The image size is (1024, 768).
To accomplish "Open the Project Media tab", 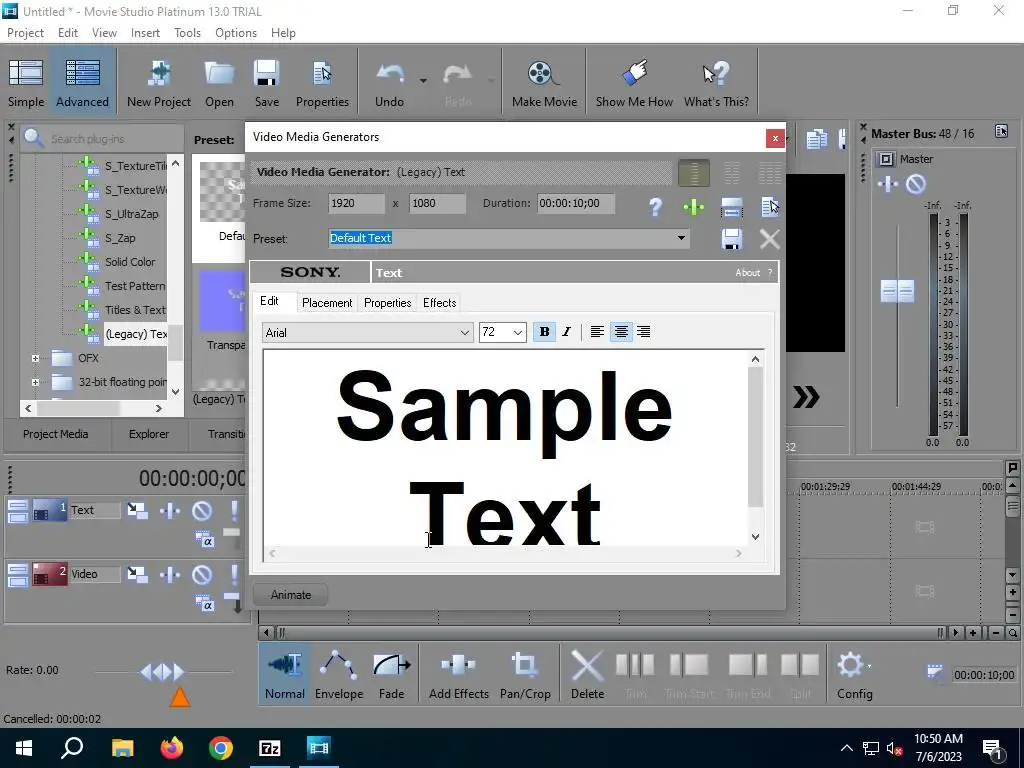I will (x=56, y=434).
